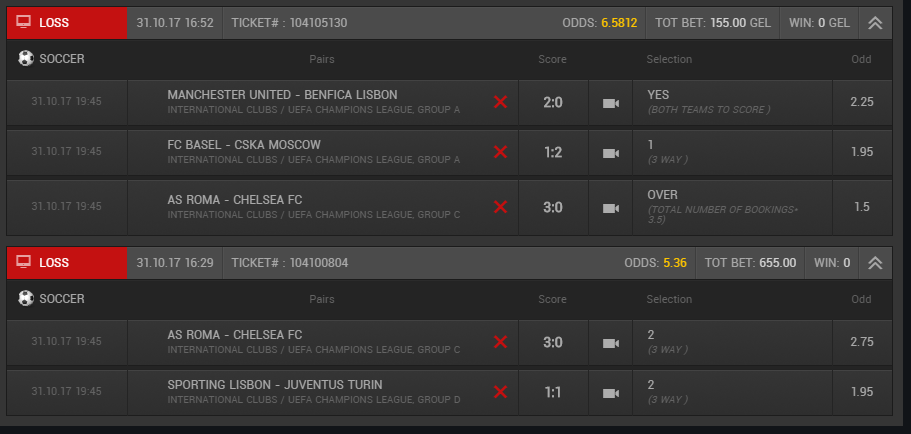The width and height of the screenshot is (911, 434).
Task: Open video icon for Sporting Lisbon - Juventus
Action: click(x=610, y=392)
